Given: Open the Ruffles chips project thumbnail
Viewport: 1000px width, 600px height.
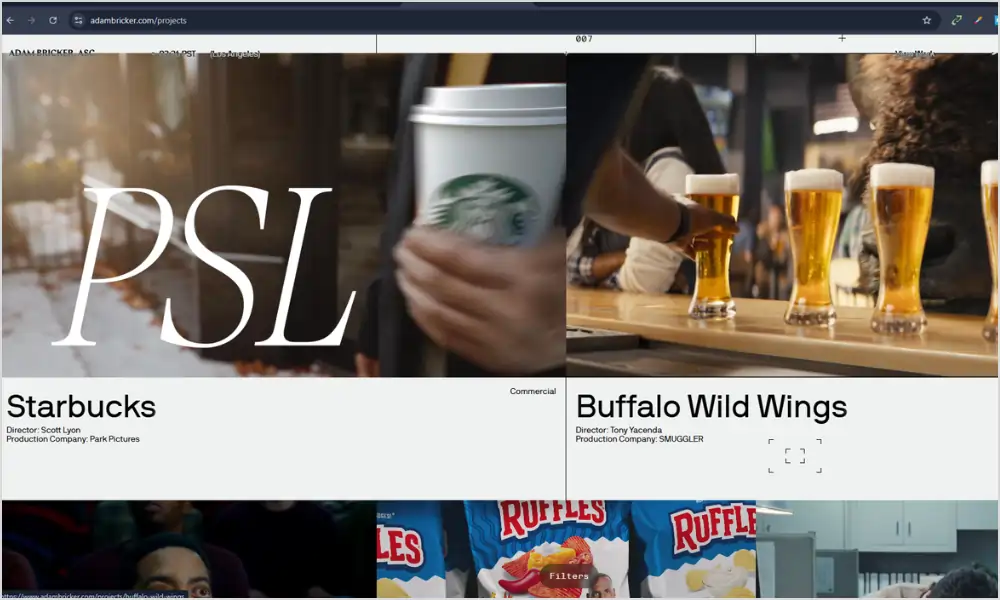Looking at the screenshot, I should coord(566,549).
